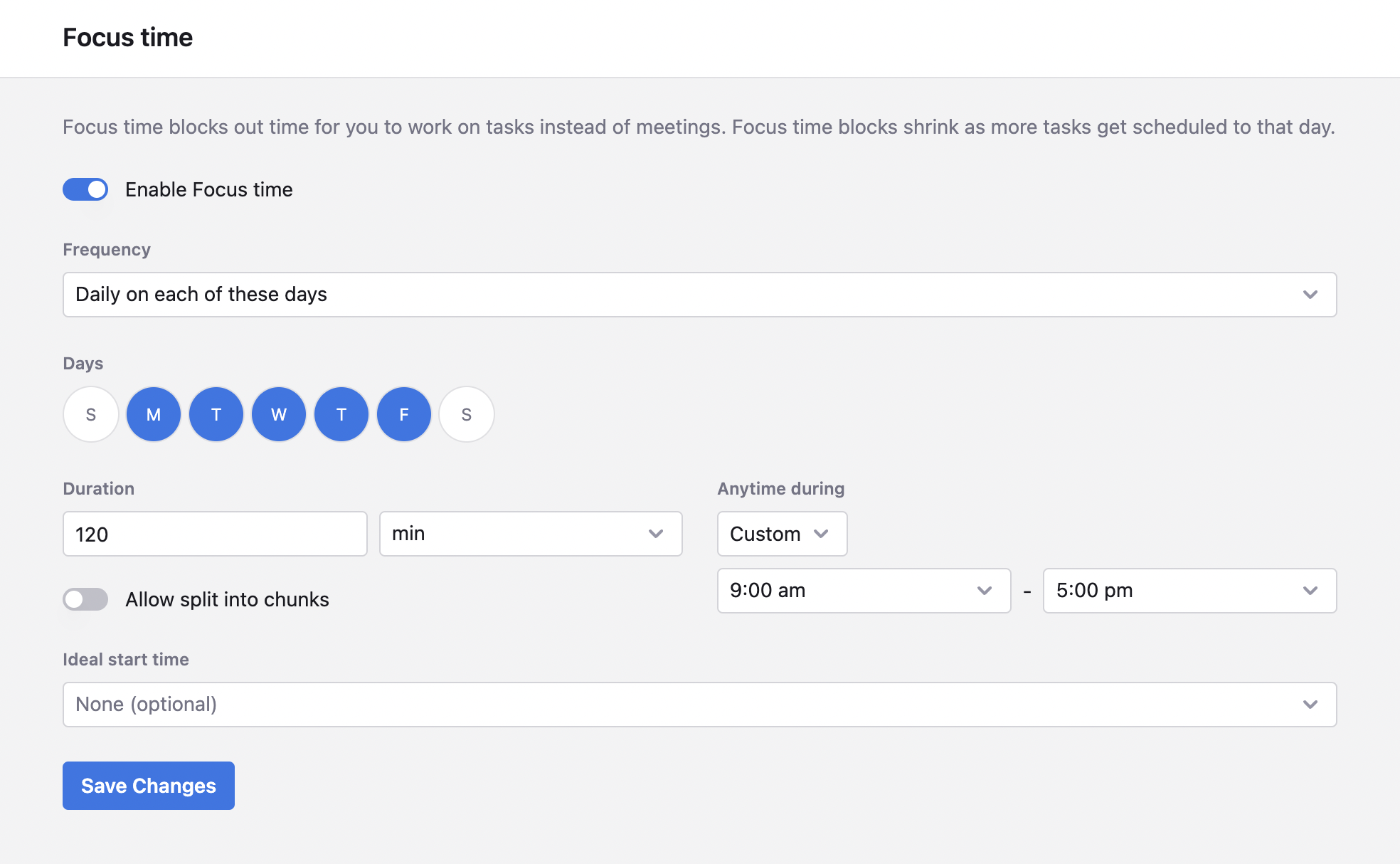Change the 5:00 pm end time

(x=1189, y=591)
